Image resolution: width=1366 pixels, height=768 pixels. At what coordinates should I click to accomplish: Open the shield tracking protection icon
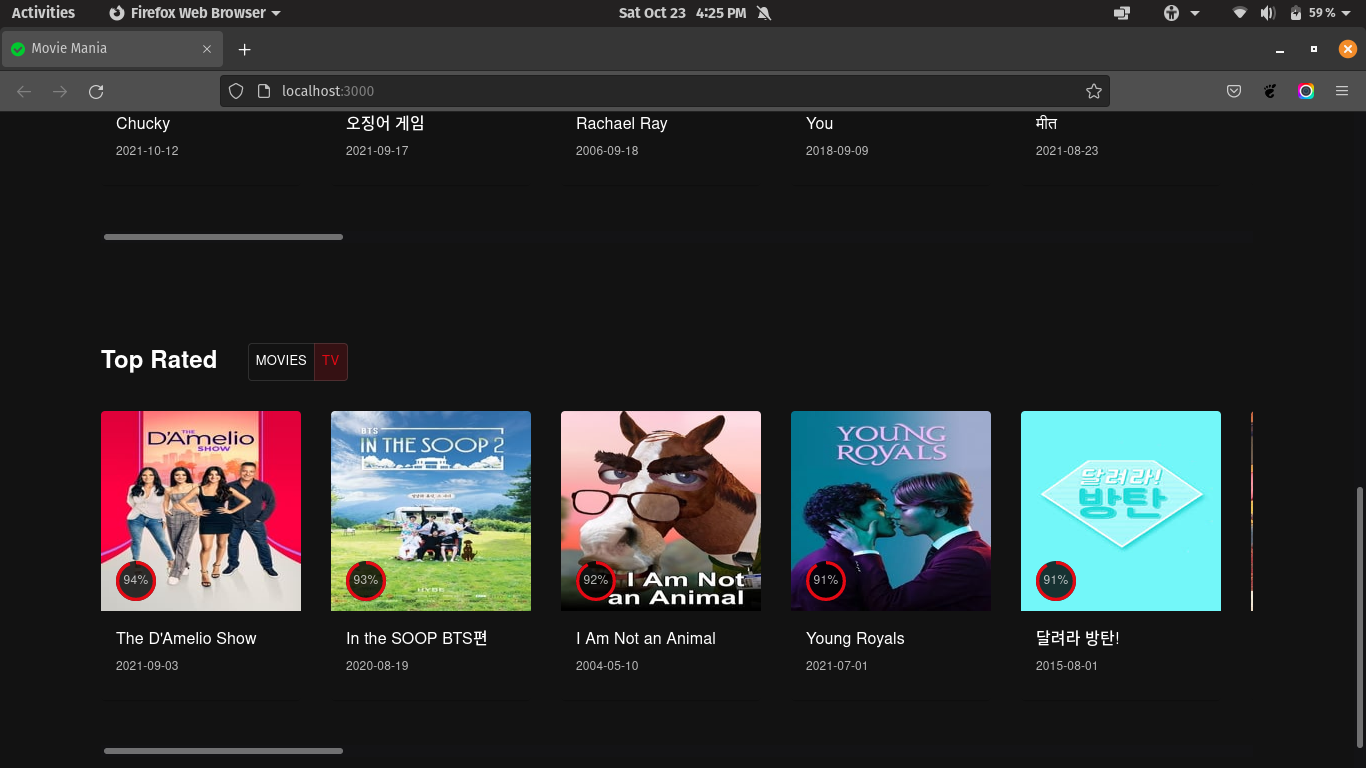pyautogui.click(x=236, y=91)
